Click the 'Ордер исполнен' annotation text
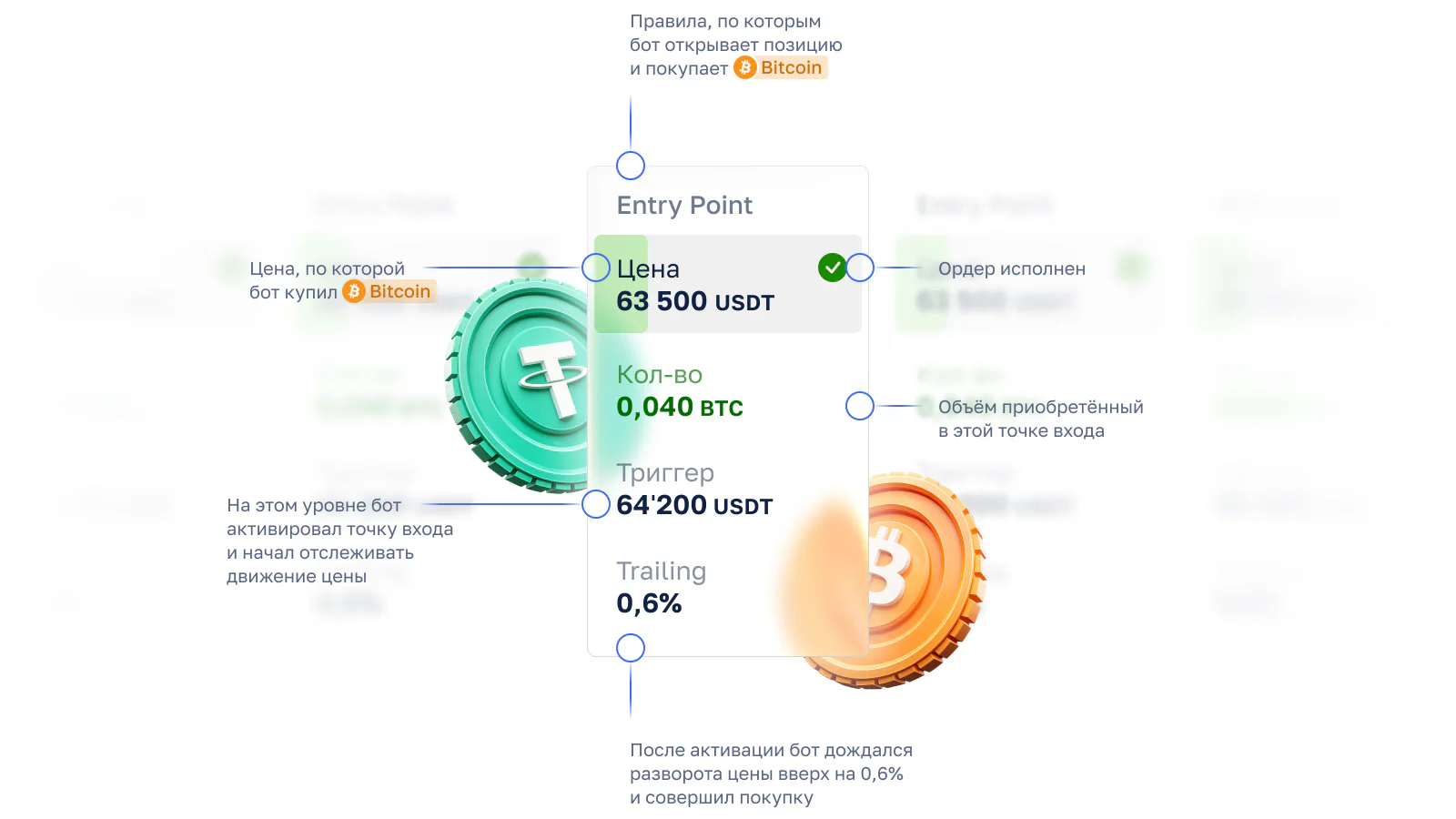Screen dimensions: 1456x819 point(1012,268)
